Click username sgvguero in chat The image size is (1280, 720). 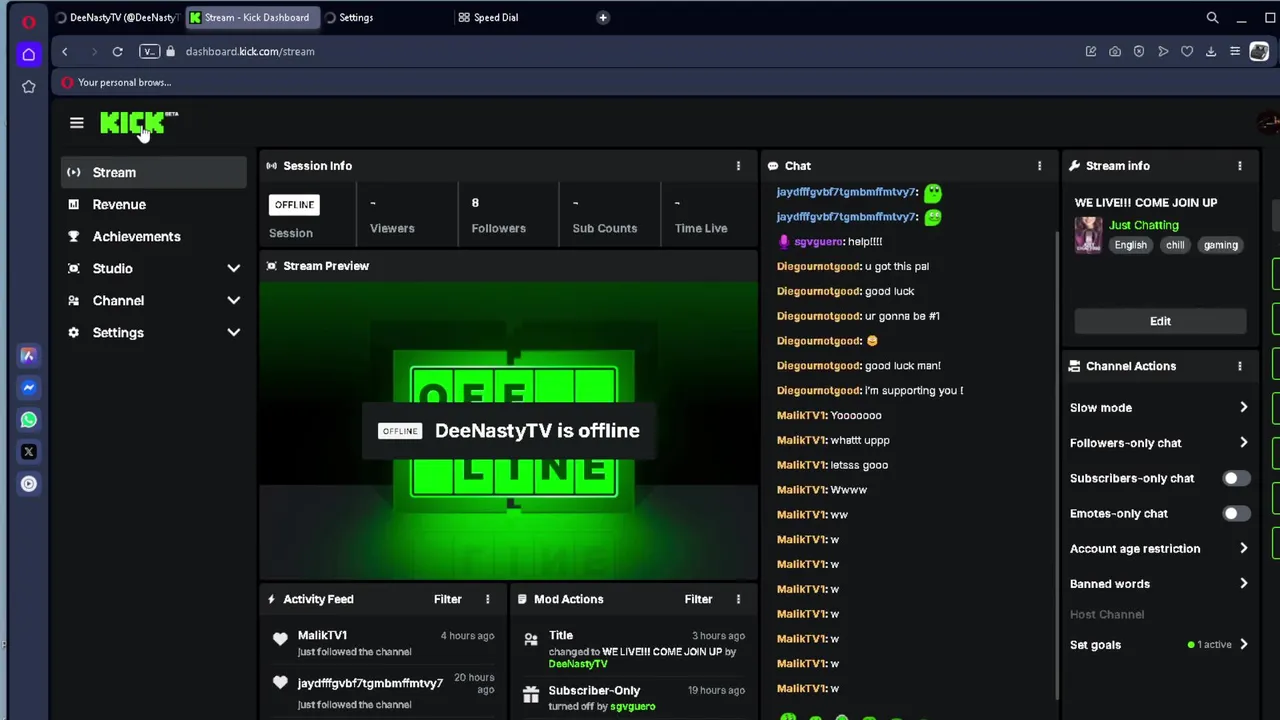pos(818,241)
